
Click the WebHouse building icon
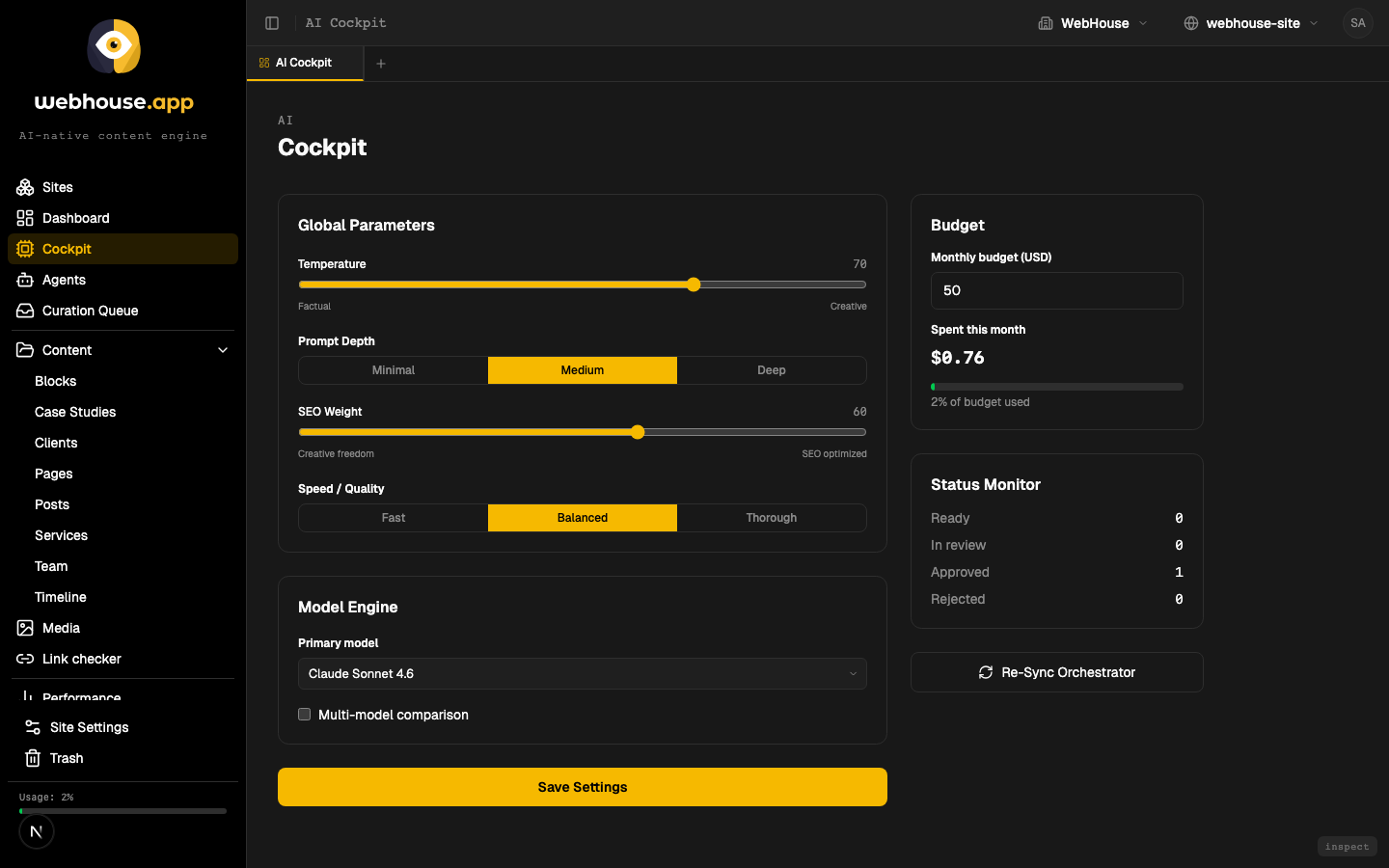pos(1046,23)
